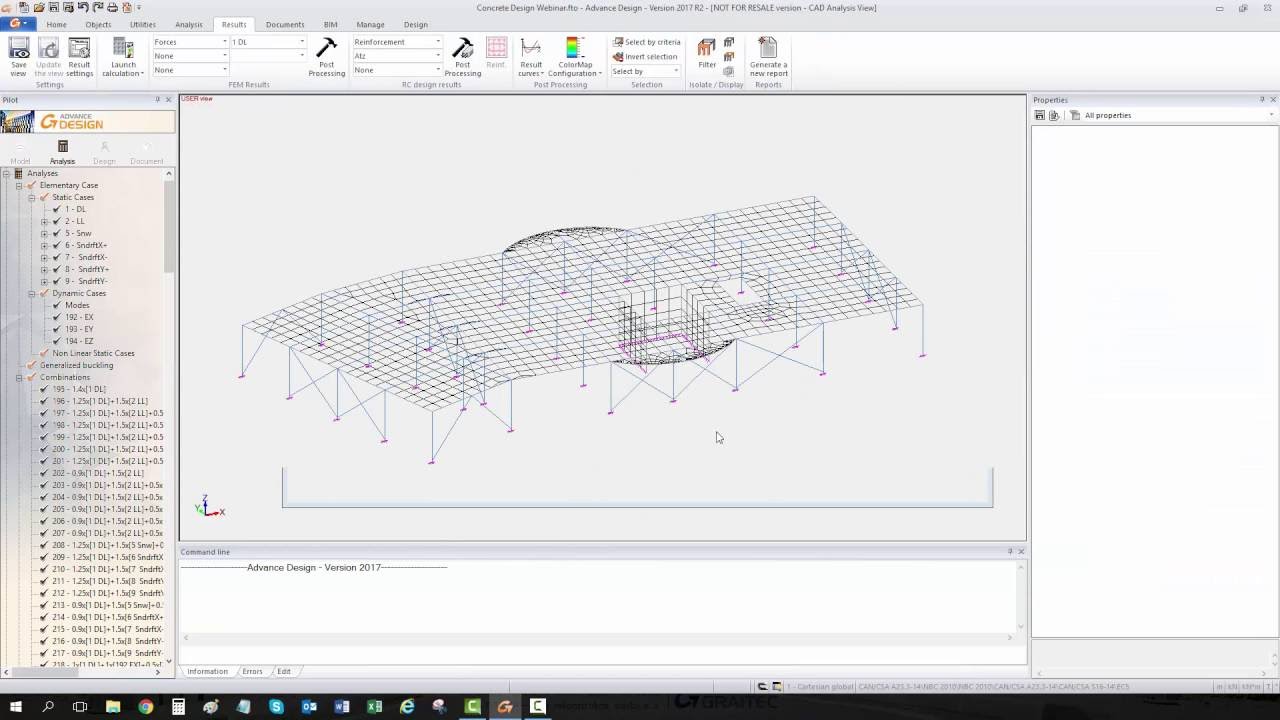Select combination 202 - 0.9x[1 DL]+1.5x[2 LL]
Viewport: 1280px width, 720px height.
(98, 473)
